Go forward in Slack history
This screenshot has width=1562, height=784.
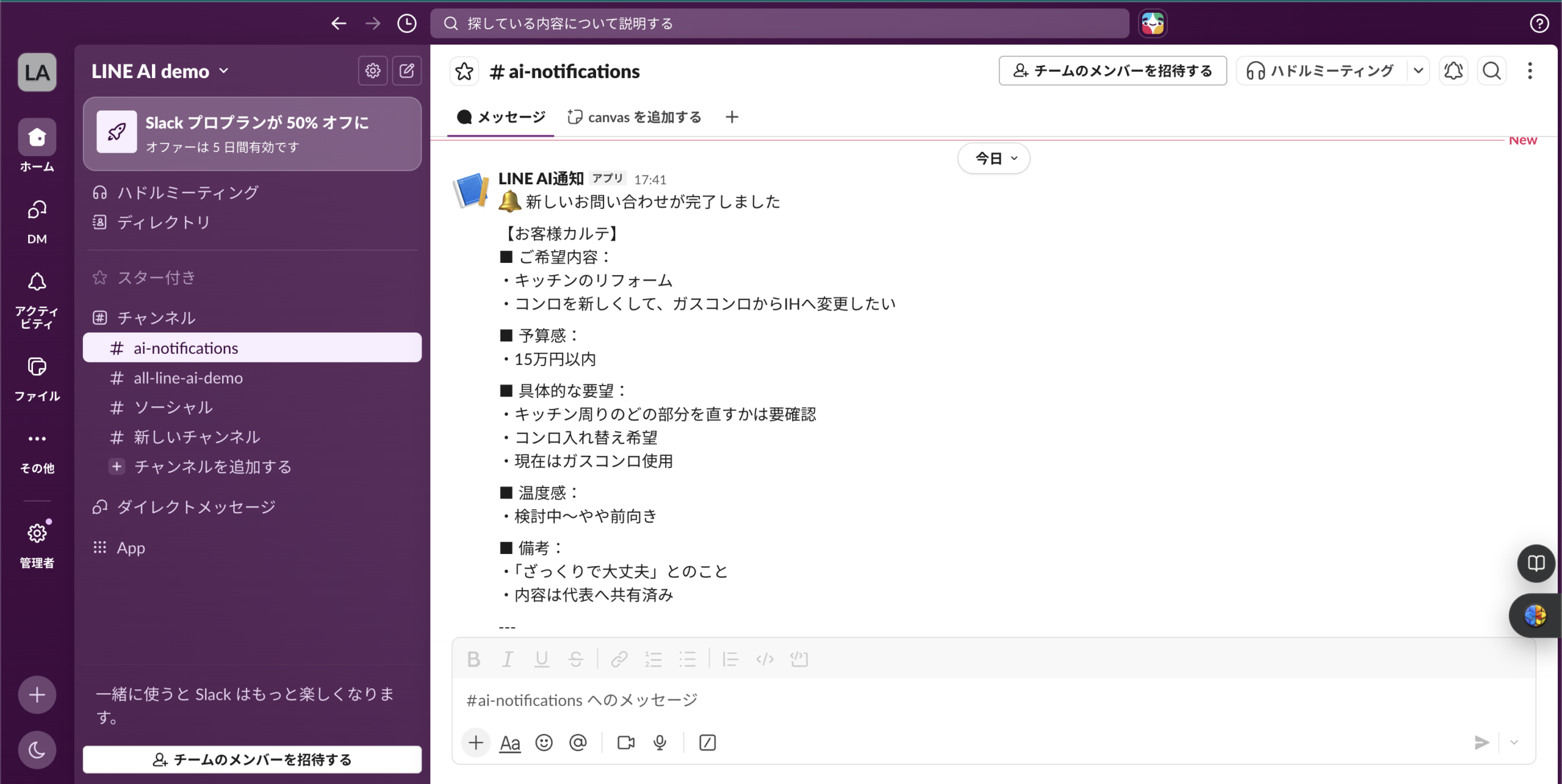coord(373,23)
